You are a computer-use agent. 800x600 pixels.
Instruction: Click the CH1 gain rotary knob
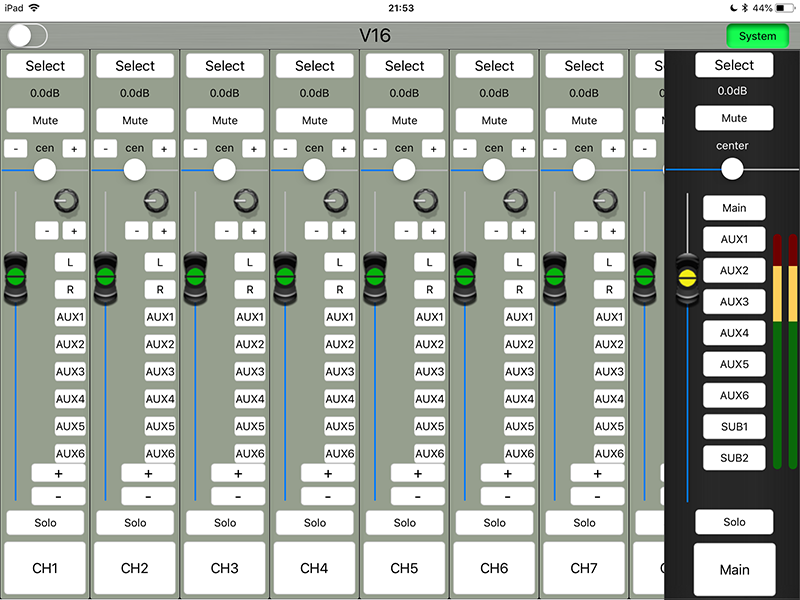tap(66, 201)
